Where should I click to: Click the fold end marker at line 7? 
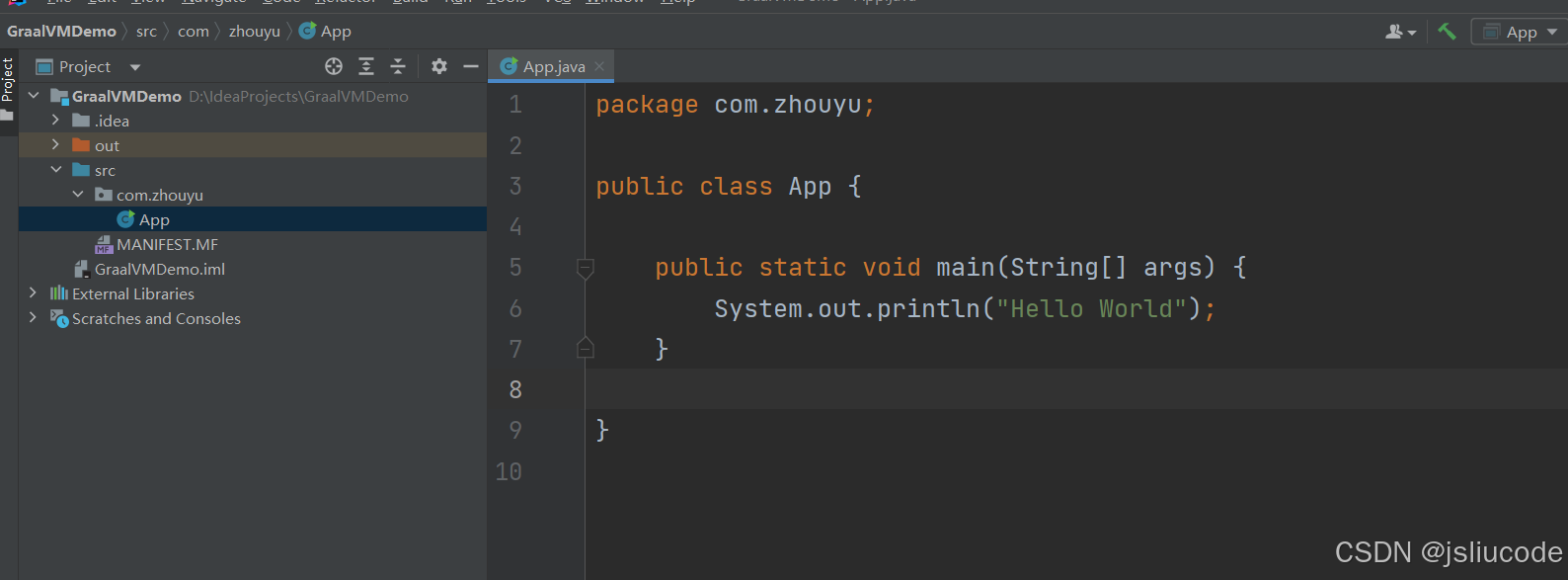pyautogui.click(x=586, y=348)
